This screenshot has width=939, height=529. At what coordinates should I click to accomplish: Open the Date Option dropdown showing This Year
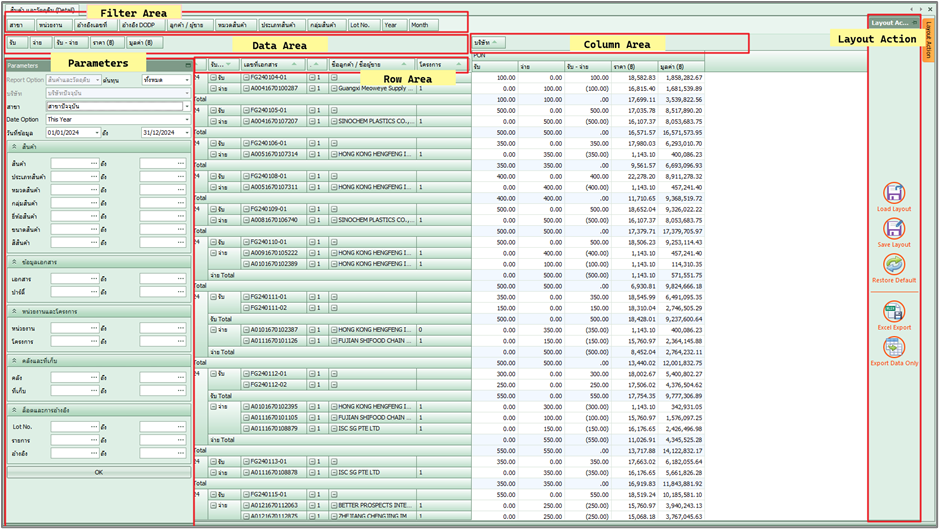pyautogui.click(x=186, y=119)
